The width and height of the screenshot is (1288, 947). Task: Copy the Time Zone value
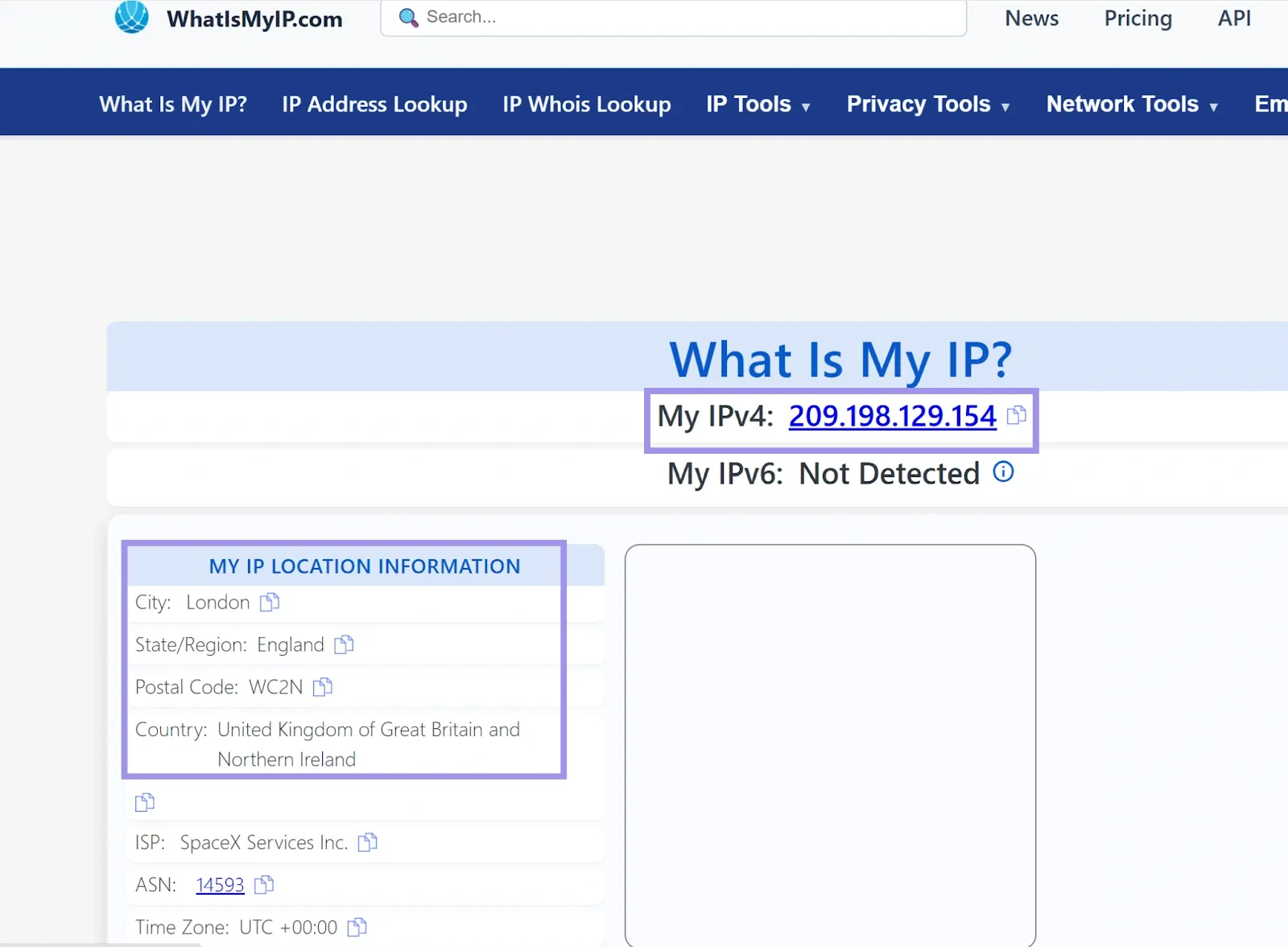pos(357,926)
